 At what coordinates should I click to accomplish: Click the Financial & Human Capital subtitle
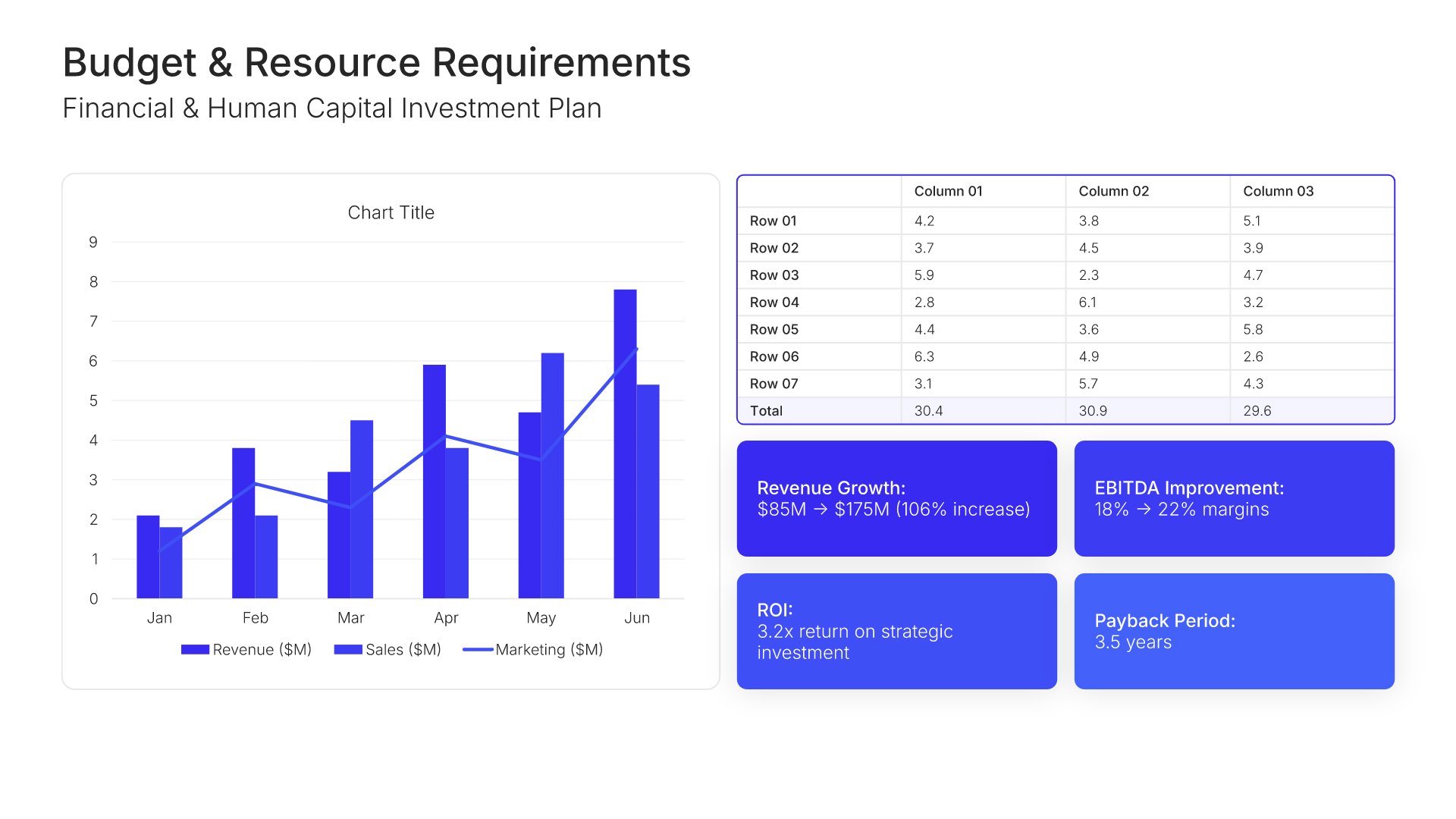331,108
